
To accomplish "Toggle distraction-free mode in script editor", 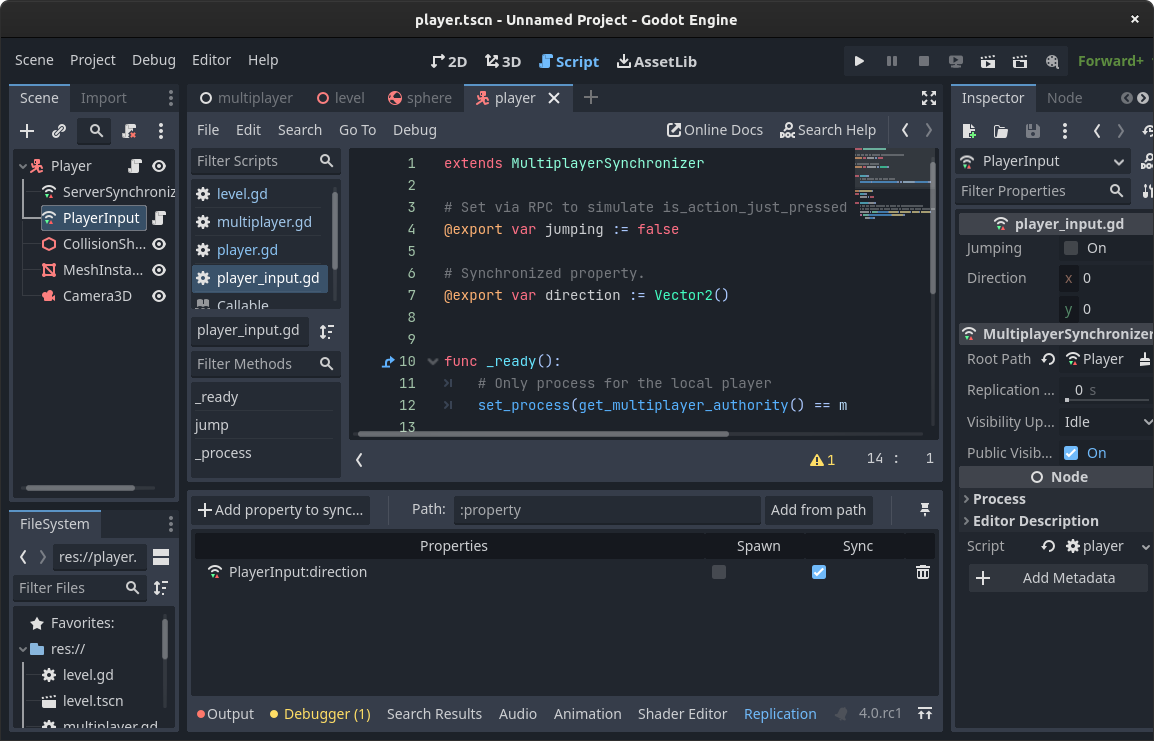I will point(929,98).
